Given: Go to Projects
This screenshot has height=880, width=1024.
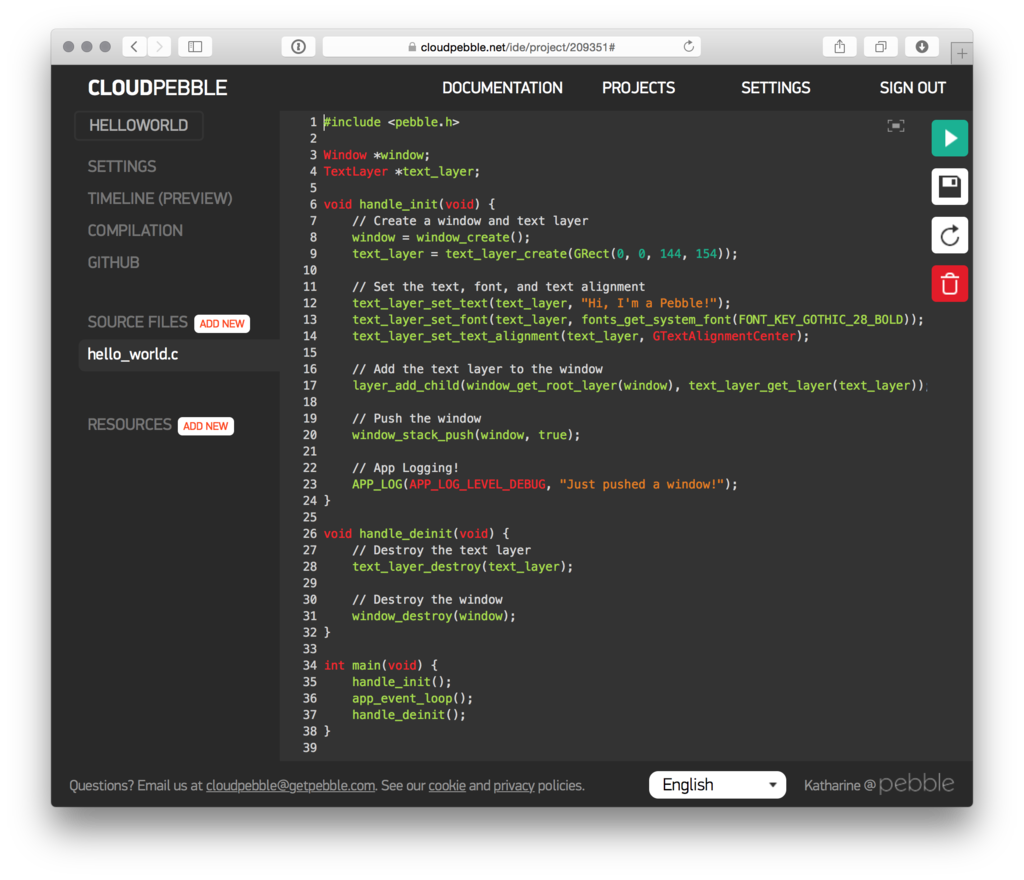Looking at the screenshot, I should (639, 88).
